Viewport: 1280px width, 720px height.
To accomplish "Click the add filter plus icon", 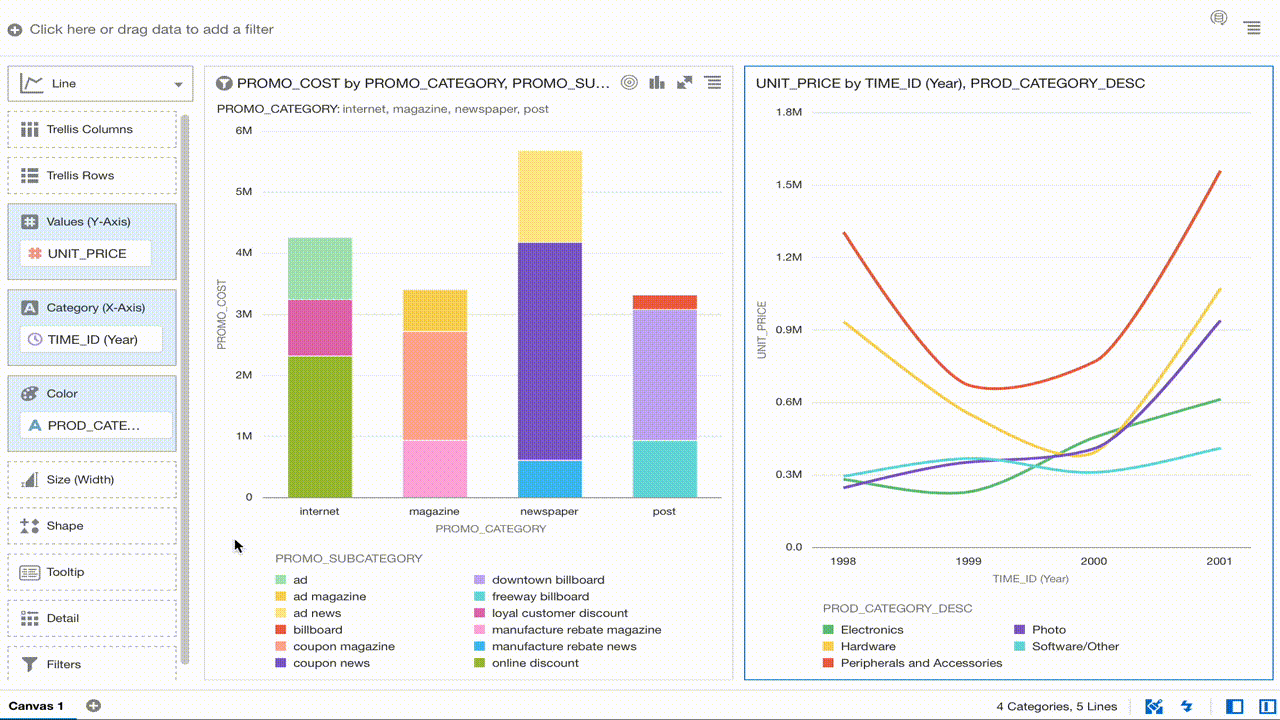I will coord(15,30).
